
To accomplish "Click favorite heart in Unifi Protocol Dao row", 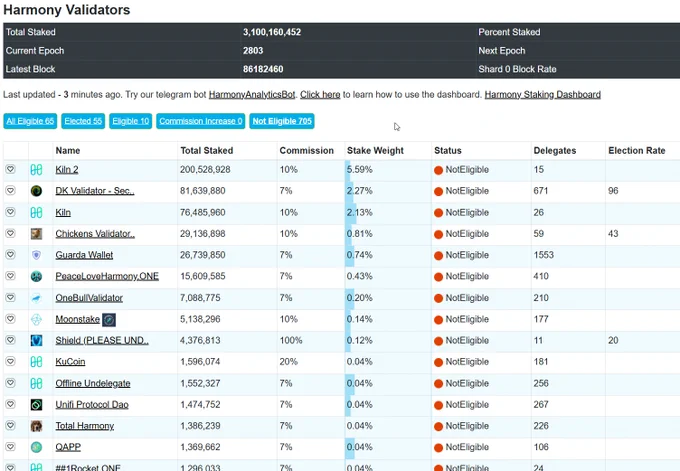I will pos(10,404).
